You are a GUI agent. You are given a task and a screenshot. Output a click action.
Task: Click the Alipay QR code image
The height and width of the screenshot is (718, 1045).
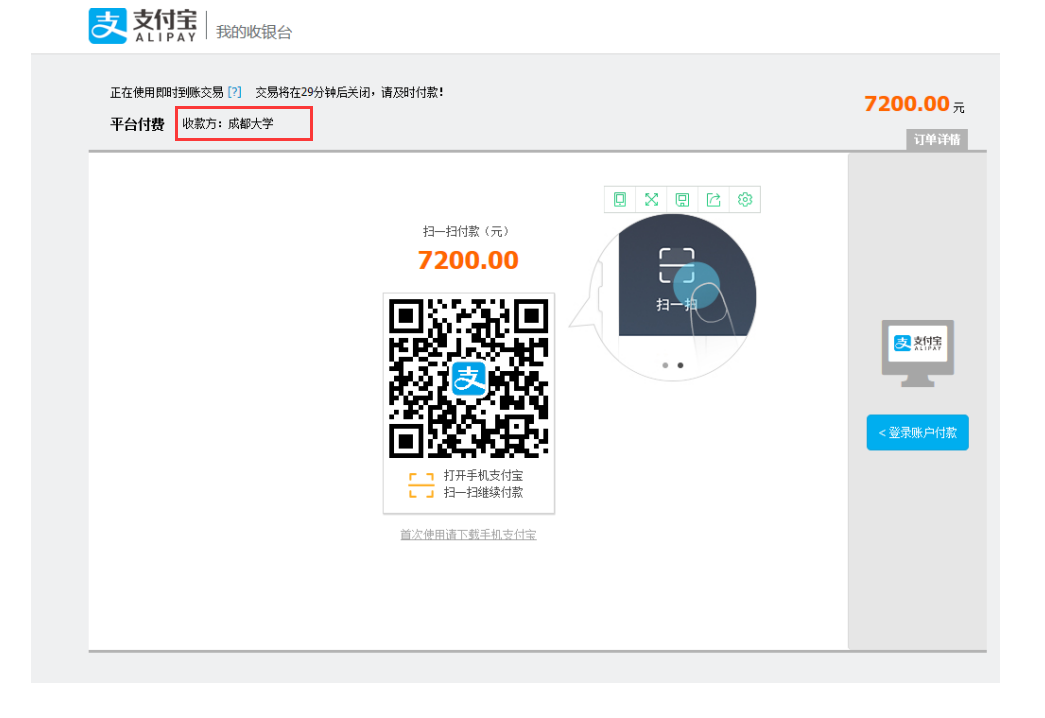click(x=469, y=378)
